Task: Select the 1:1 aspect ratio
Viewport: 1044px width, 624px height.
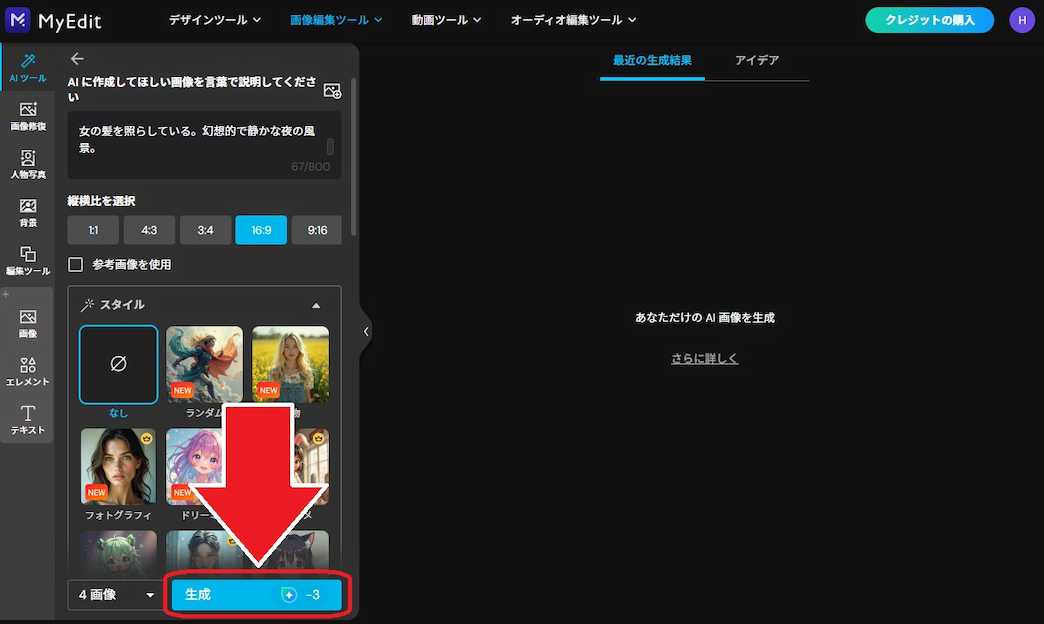Action: point(93,230)
